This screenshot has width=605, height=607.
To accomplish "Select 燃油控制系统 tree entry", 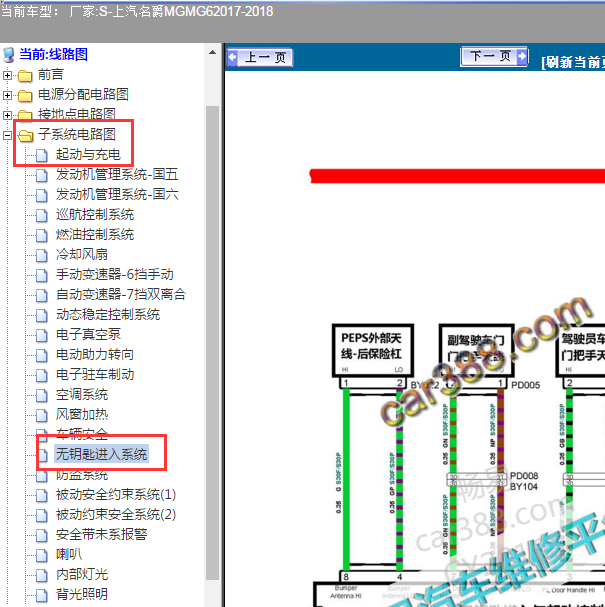I will [95, 235].
